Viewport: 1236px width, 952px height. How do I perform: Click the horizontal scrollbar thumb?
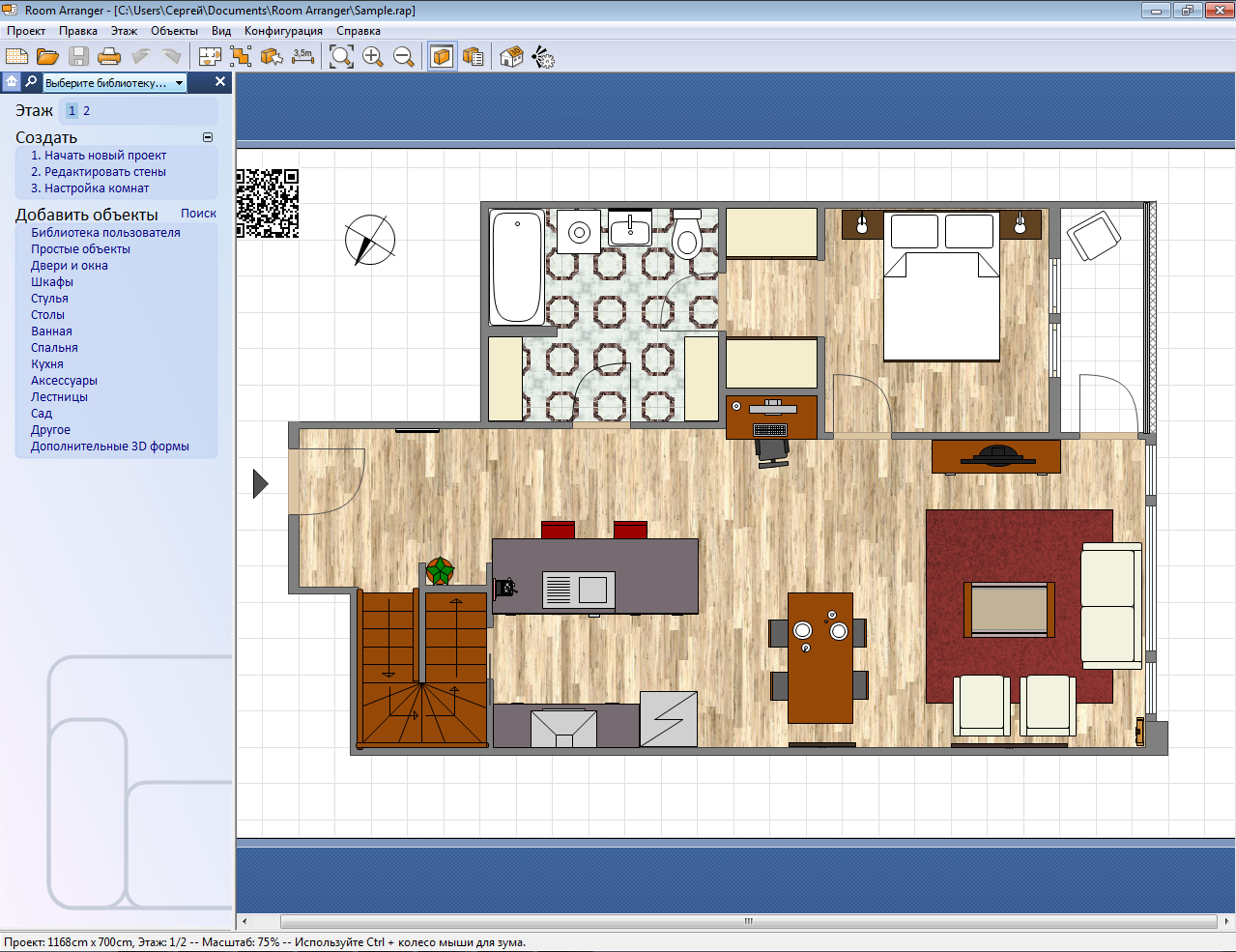[748, 921]
